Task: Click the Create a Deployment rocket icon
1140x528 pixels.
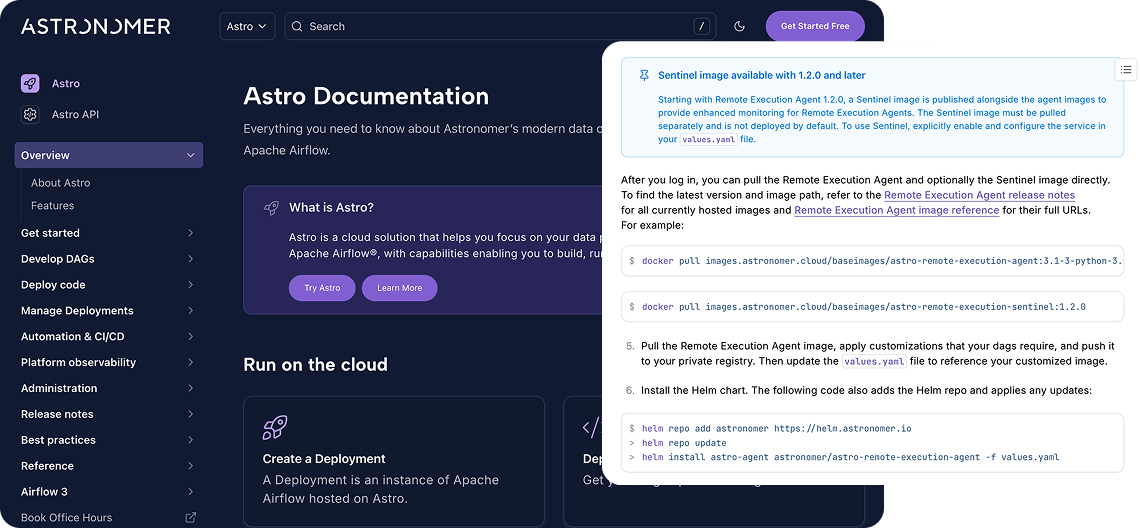Action: point(275,428)
